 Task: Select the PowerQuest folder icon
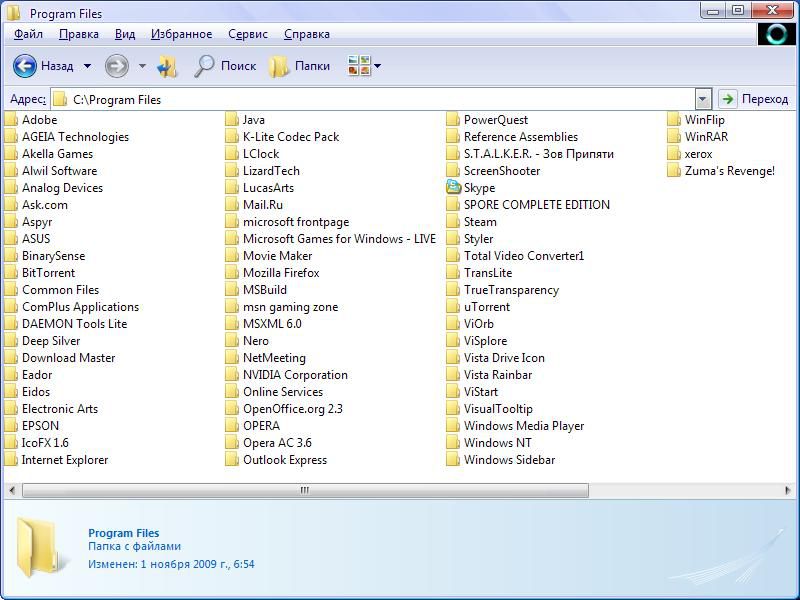coord(453,120)
